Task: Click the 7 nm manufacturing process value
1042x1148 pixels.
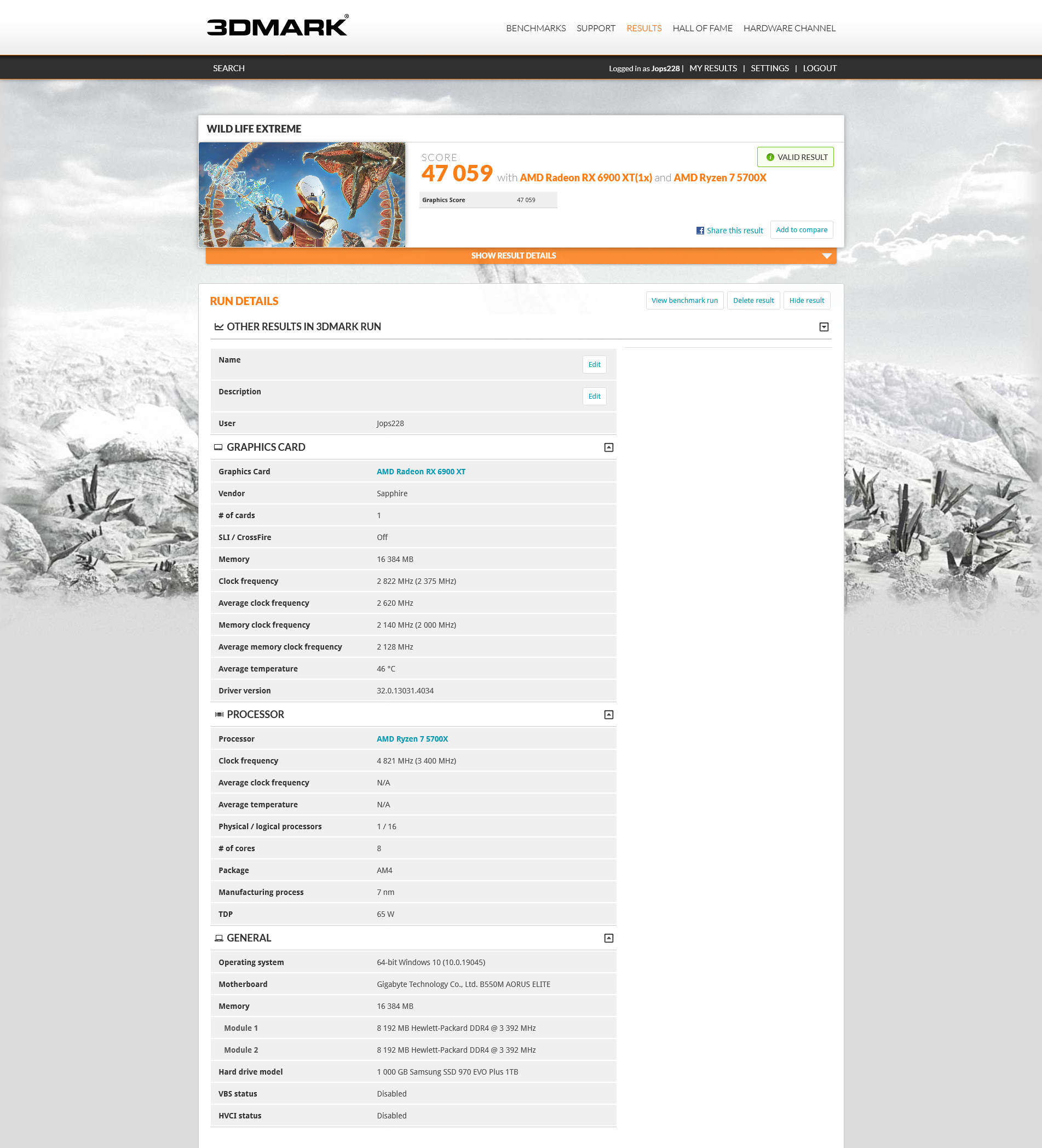Action: [385, 892]
